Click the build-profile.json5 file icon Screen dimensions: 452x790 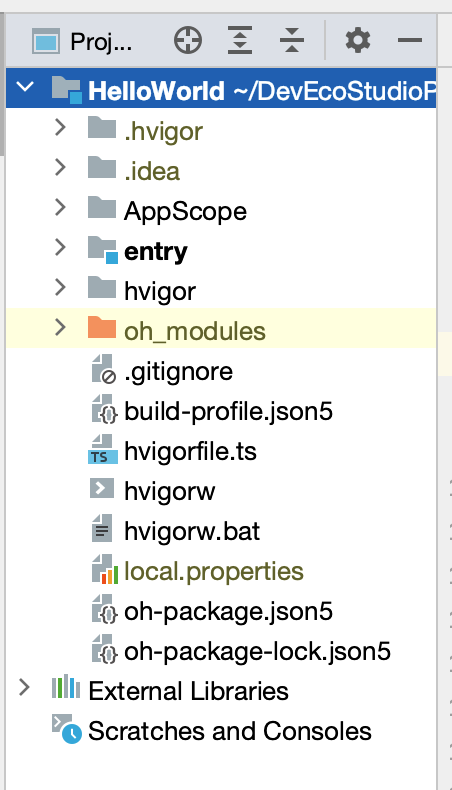(x=104, y=409)
